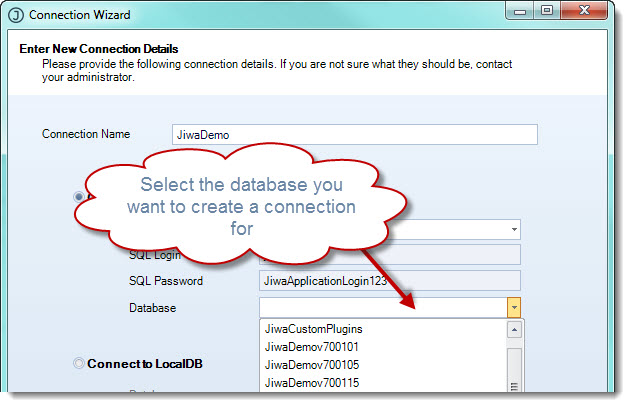Expand the server combo box arrow beside the callout

[x=514, y=229]
